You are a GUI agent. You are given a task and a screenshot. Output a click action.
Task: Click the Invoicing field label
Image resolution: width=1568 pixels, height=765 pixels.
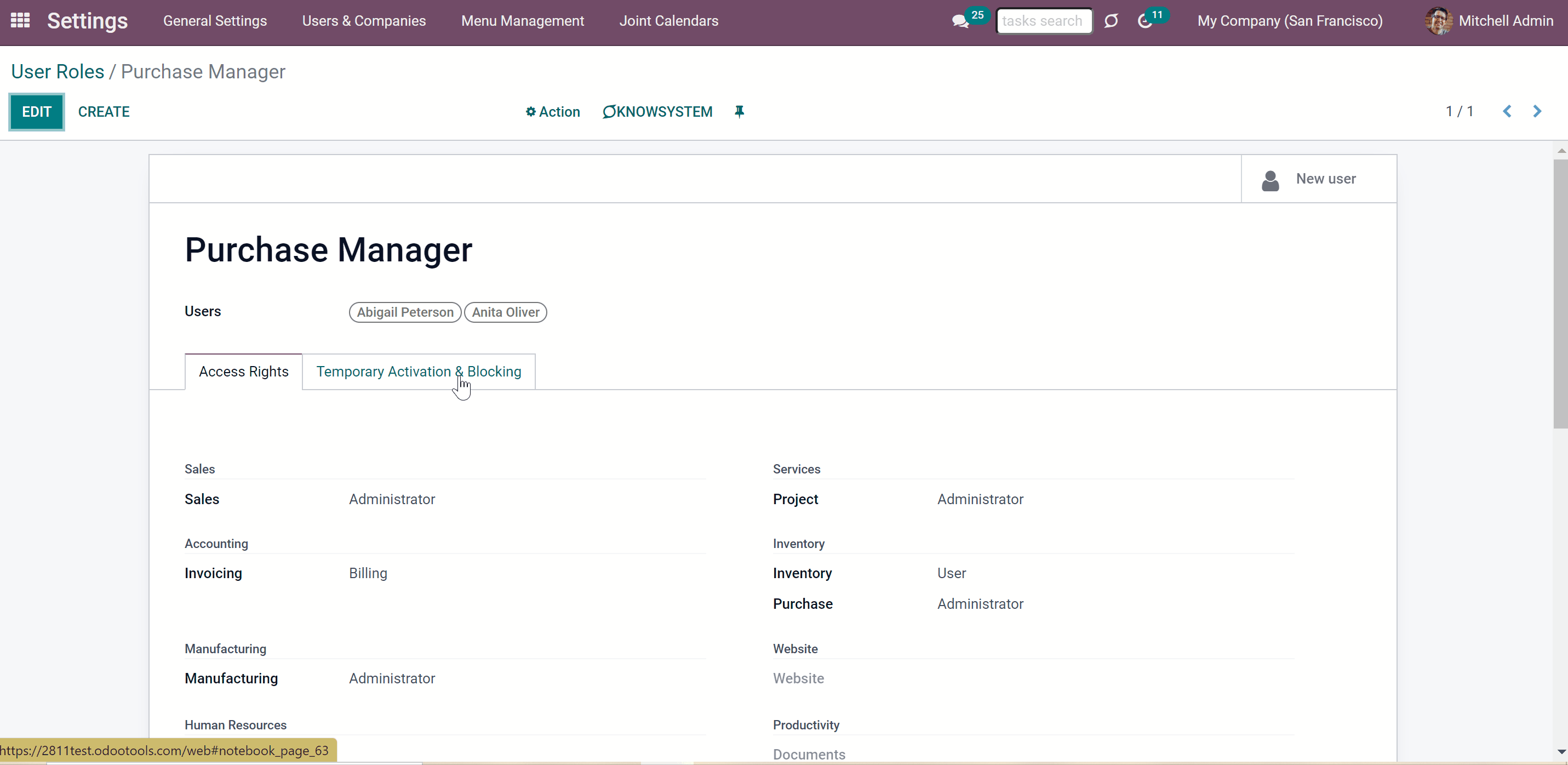[213, 574]
